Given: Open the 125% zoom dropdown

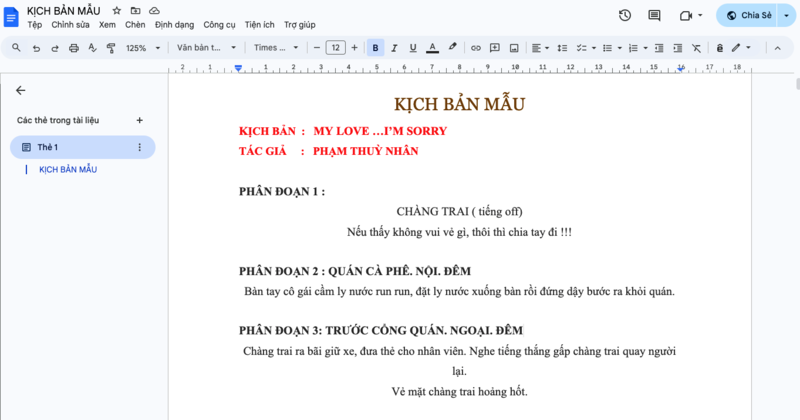Looking at the screenshot, I should point(143,48).
